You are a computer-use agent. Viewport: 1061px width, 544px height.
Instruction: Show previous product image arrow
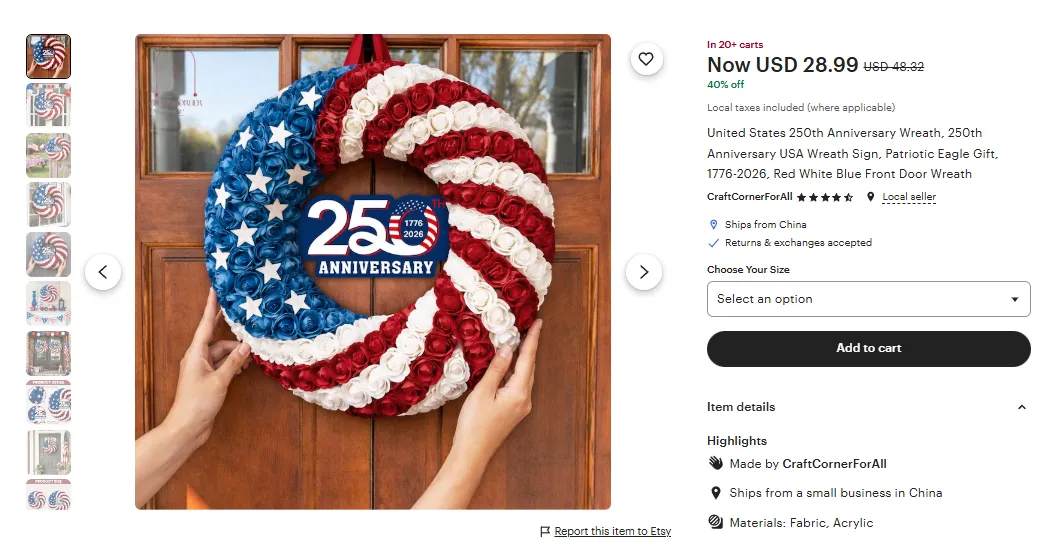click(x=103, y=272)
